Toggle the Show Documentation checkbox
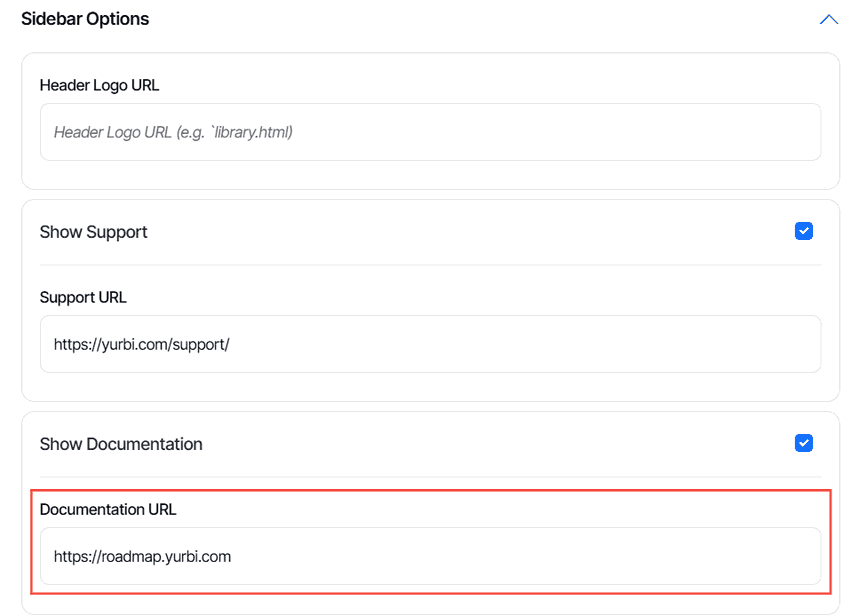The image size is (850, 616). click(803, 443)
